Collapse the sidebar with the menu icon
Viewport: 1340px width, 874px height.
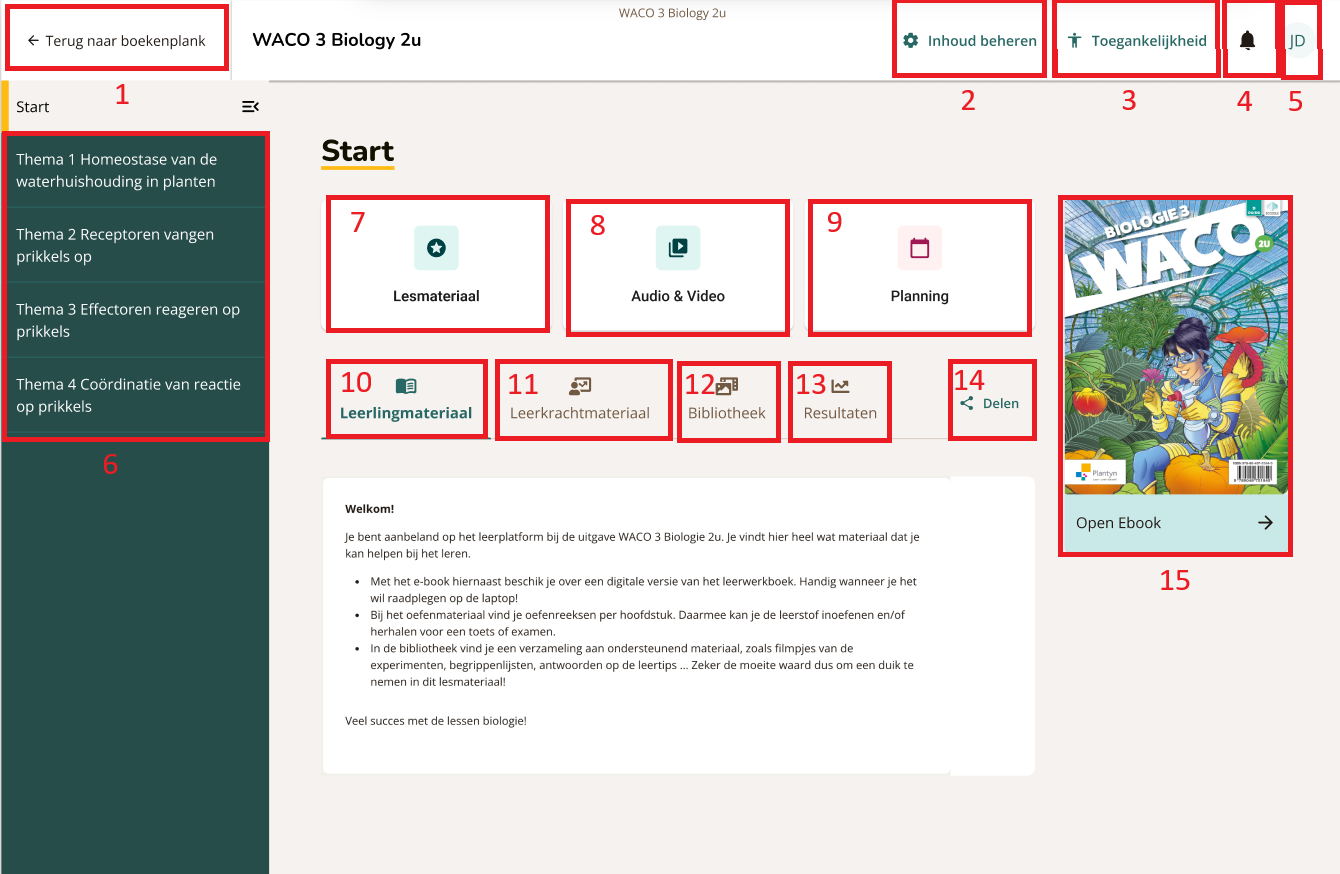[251, 107]
